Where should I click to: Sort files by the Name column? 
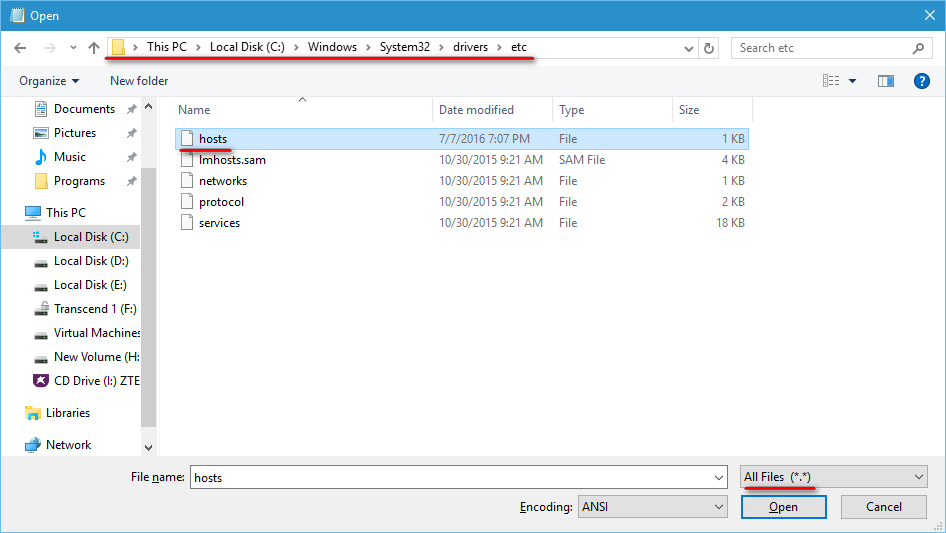coord(303,110)
